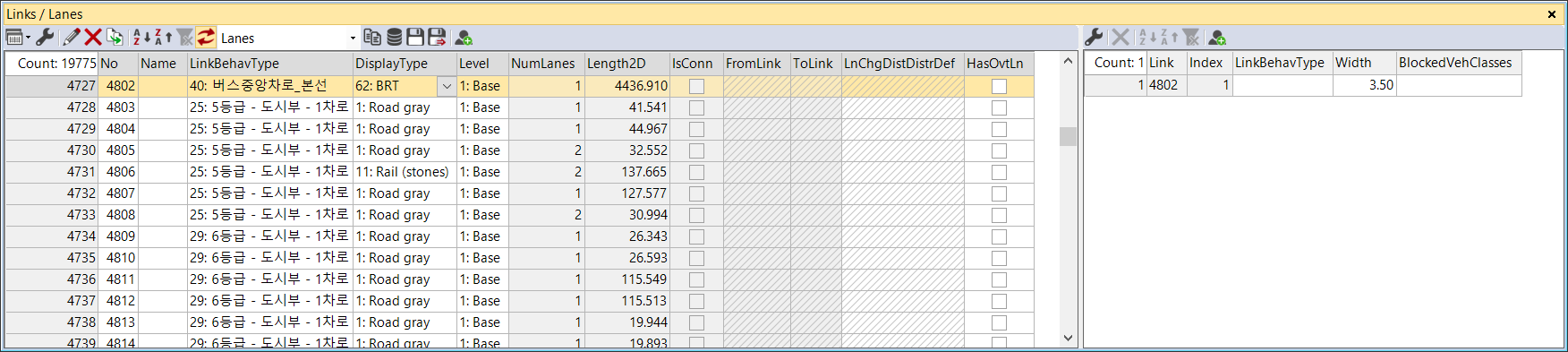Click length value 19.944

pyautogui.click(x=626, y=322)
